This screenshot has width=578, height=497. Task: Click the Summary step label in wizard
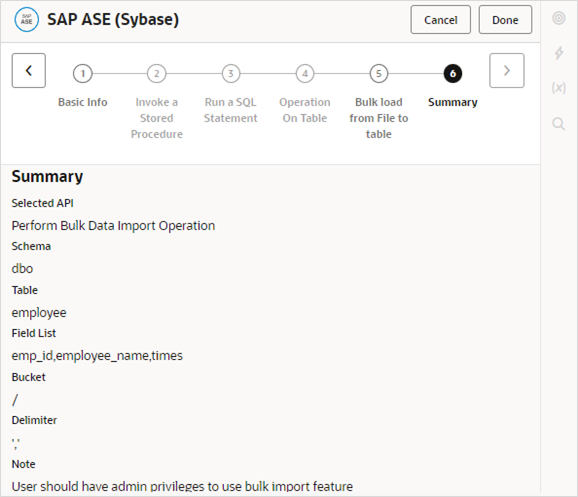pyautogui.click(x=453, y=102)
